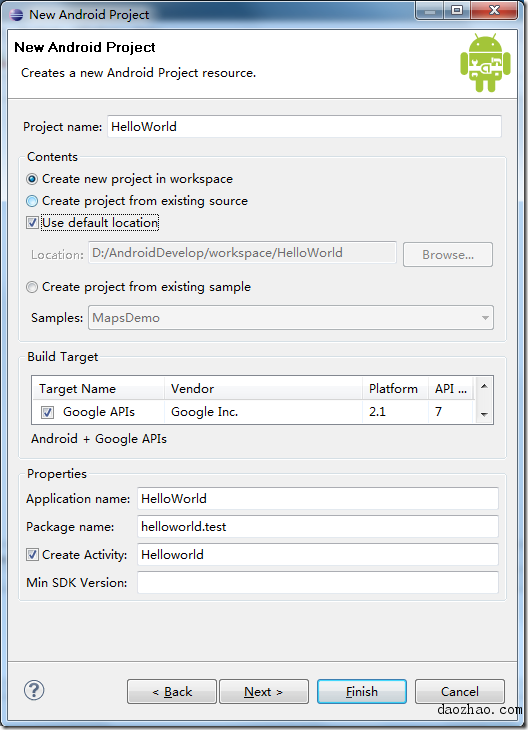
Task: Go to the Next wizard page
Action: coord(264,691)
